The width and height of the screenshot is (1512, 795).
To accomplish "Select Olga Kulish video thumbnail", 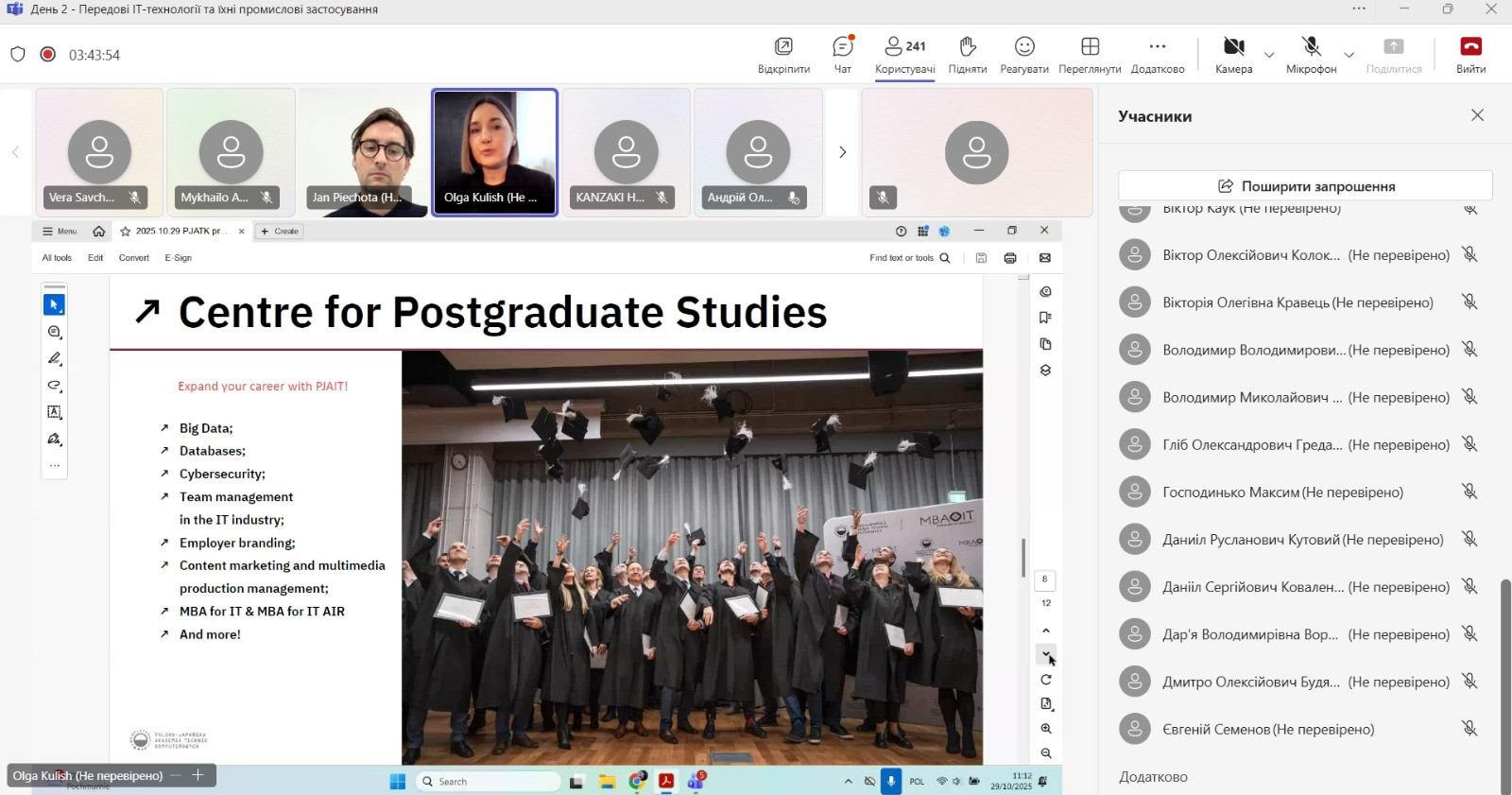I will (x=494, y=151).
